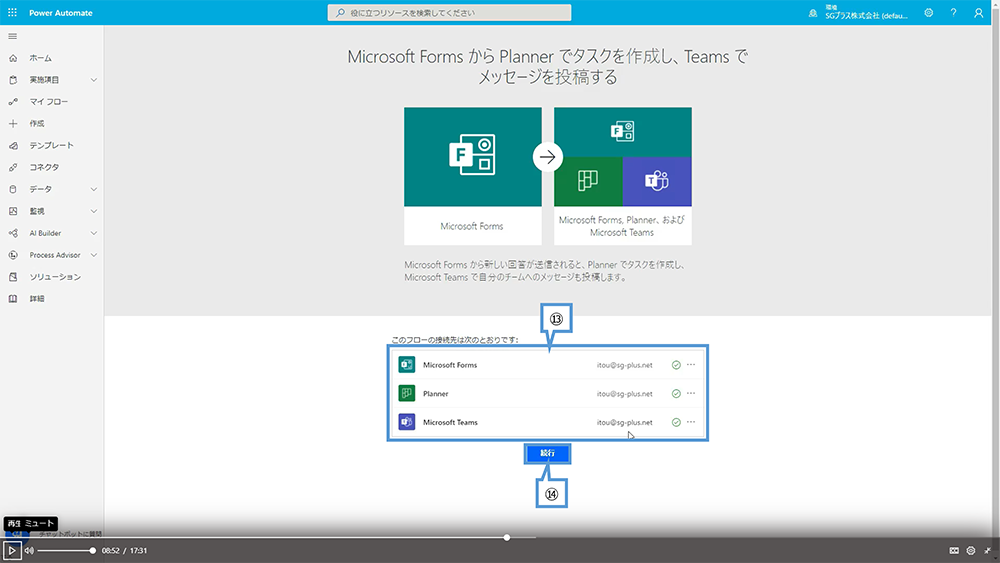1000x563 pixels.
Task: Click the データ database icon
Action: click(x=13, y=189)
